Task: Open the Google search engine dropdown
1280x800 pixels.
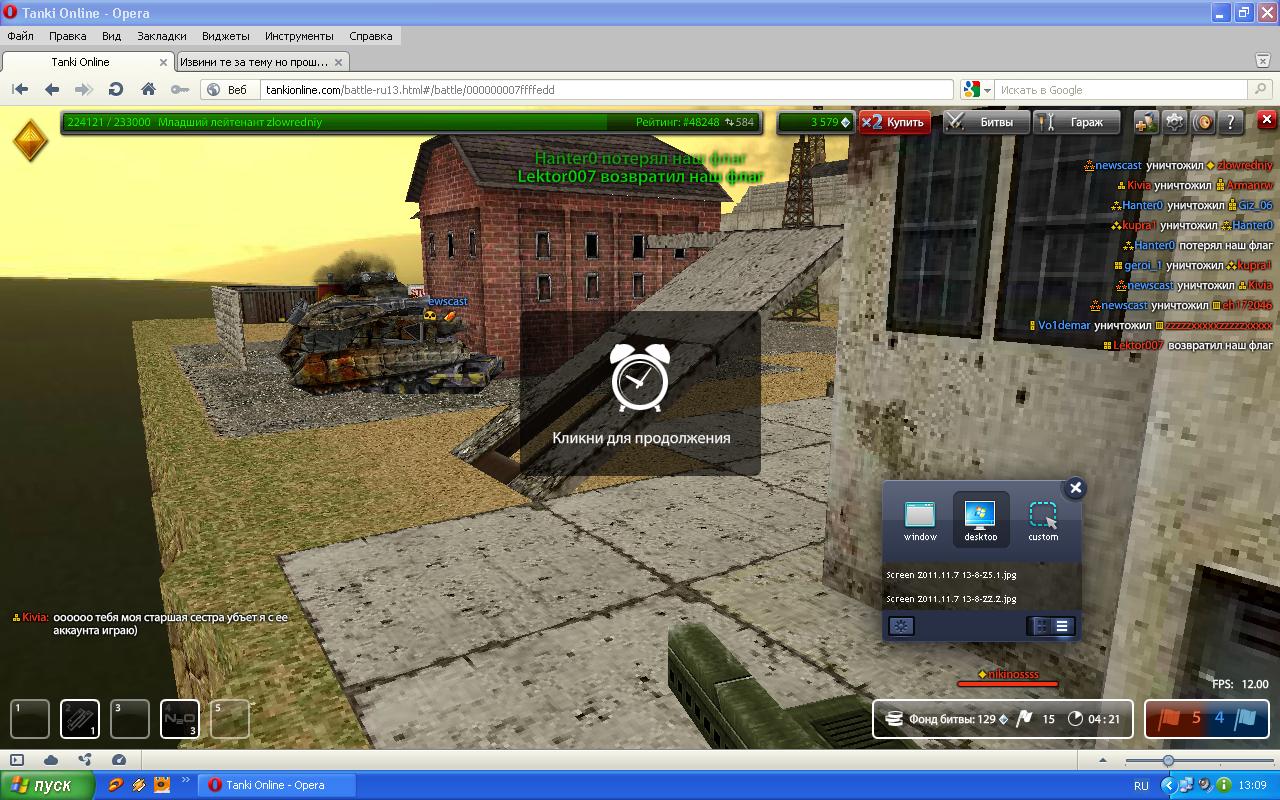Action: coord(977,89)
